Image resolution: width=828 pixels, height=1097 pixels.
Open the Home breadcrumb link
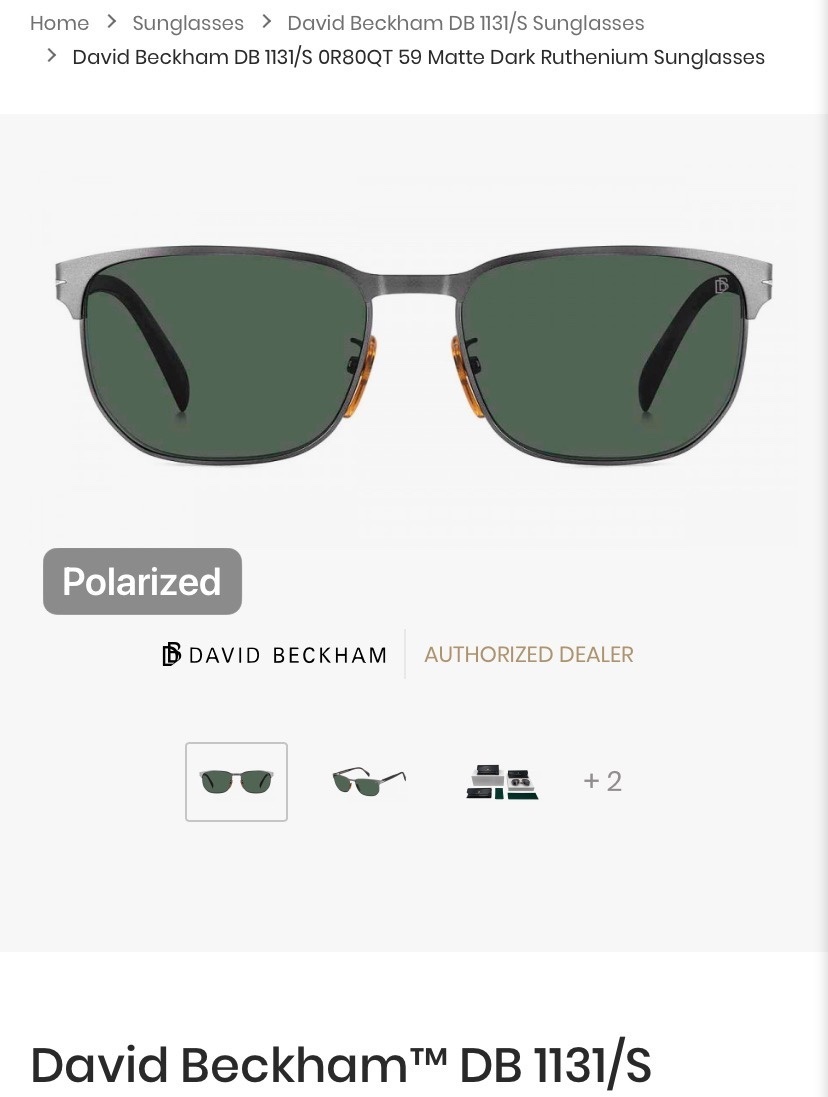coord(59,23)
